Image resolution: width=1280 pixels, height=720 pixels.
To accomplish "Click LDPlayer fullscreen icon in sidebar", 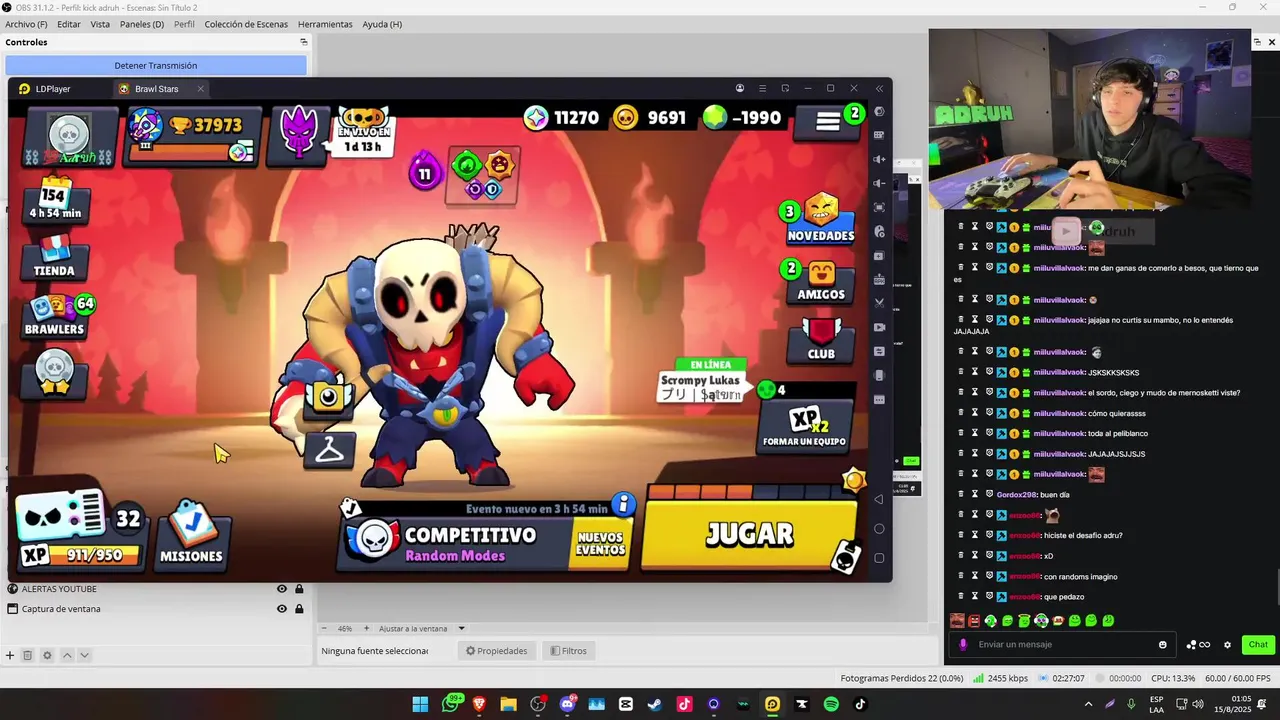I will [x=879, y=207].
